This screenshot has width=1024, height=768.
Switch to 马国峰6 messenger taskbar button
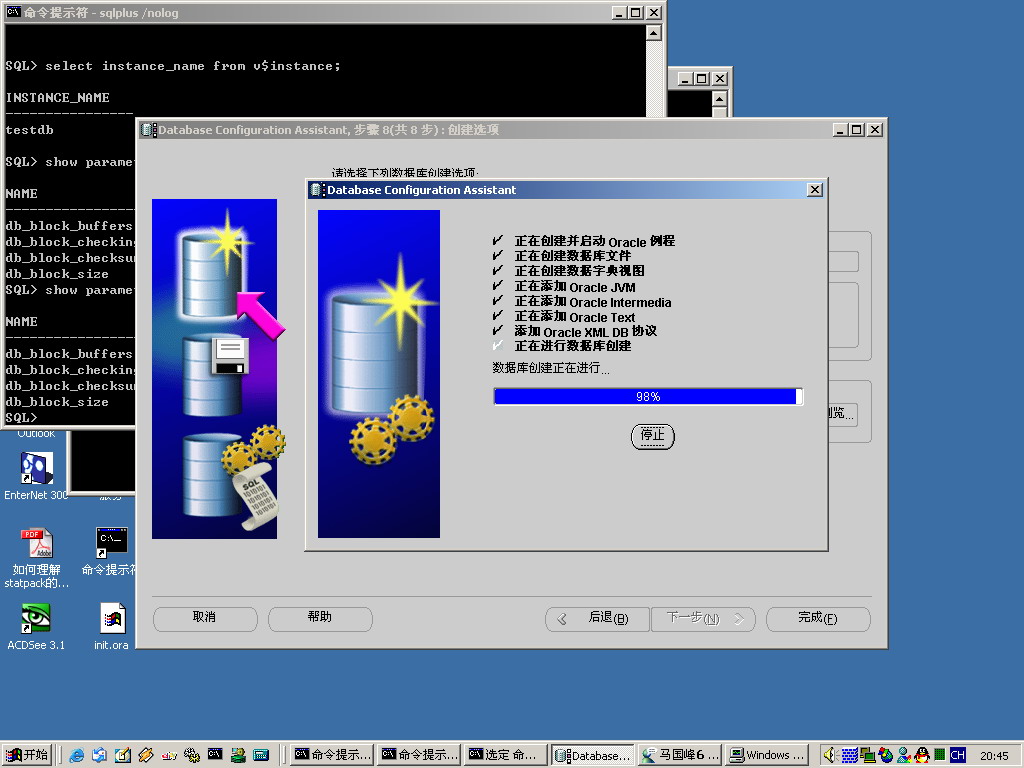coord(680,755)
